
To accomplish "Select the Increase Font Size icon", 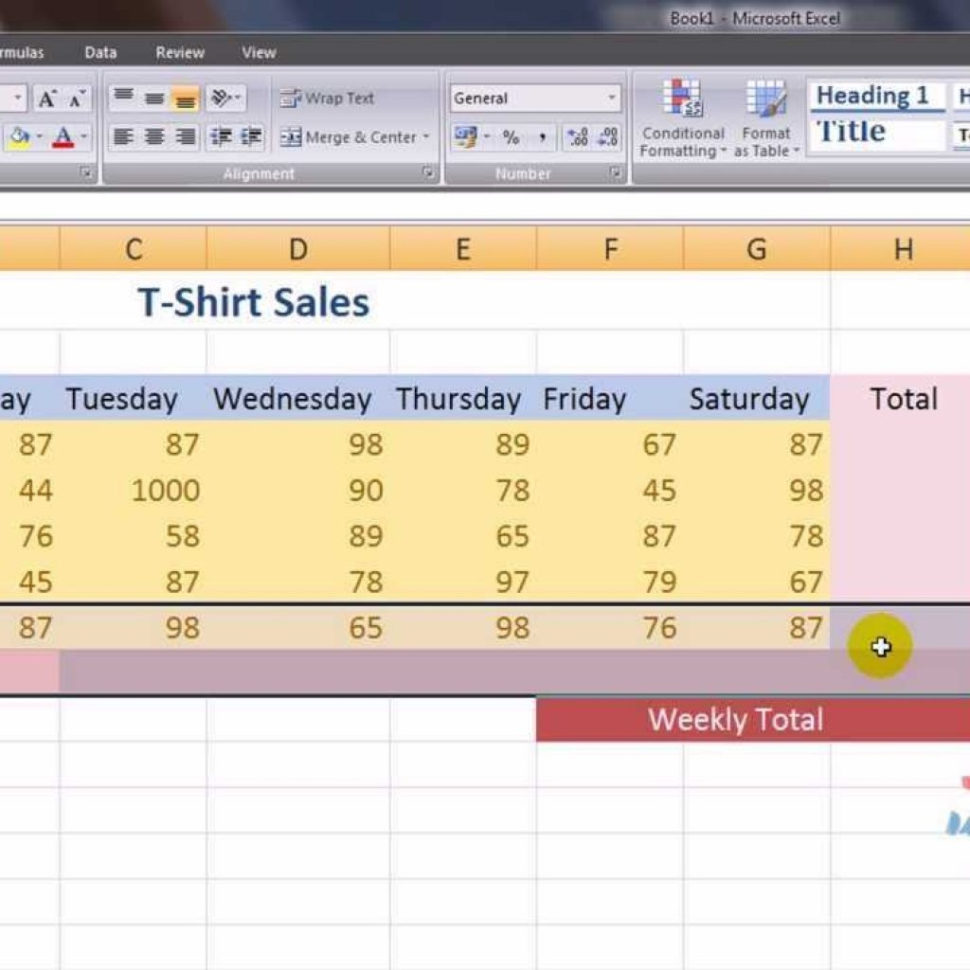I will click(46, 96).
